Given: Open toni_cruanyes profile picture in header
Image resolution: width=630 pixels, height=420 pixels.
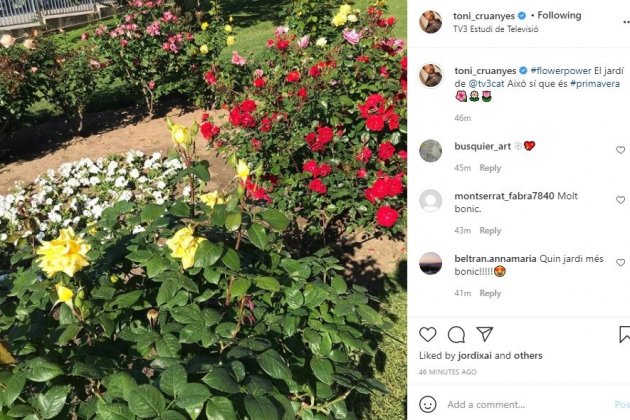Looking at the screenshot, I should [x=431, y=22].
